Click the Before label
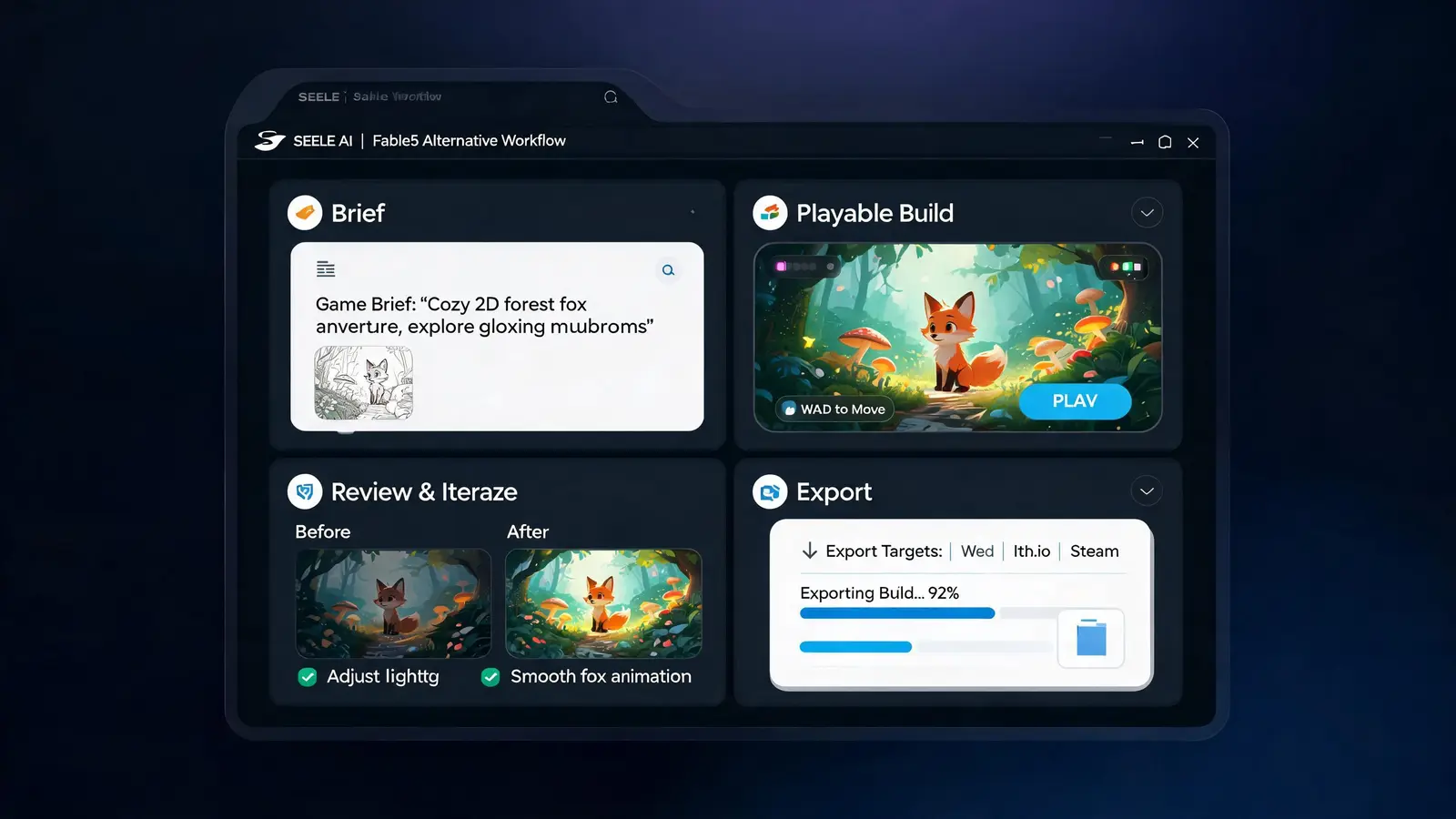1456x819 pixels. point(322,531)
